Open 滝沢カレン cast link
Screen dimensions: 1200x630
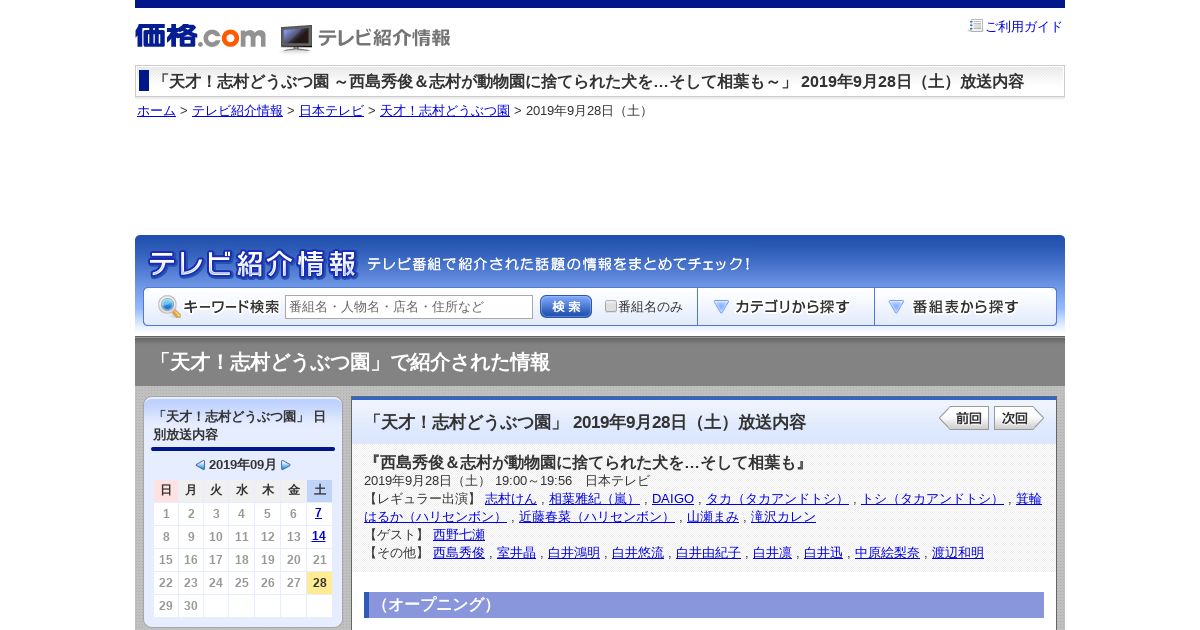coord(783,517)
